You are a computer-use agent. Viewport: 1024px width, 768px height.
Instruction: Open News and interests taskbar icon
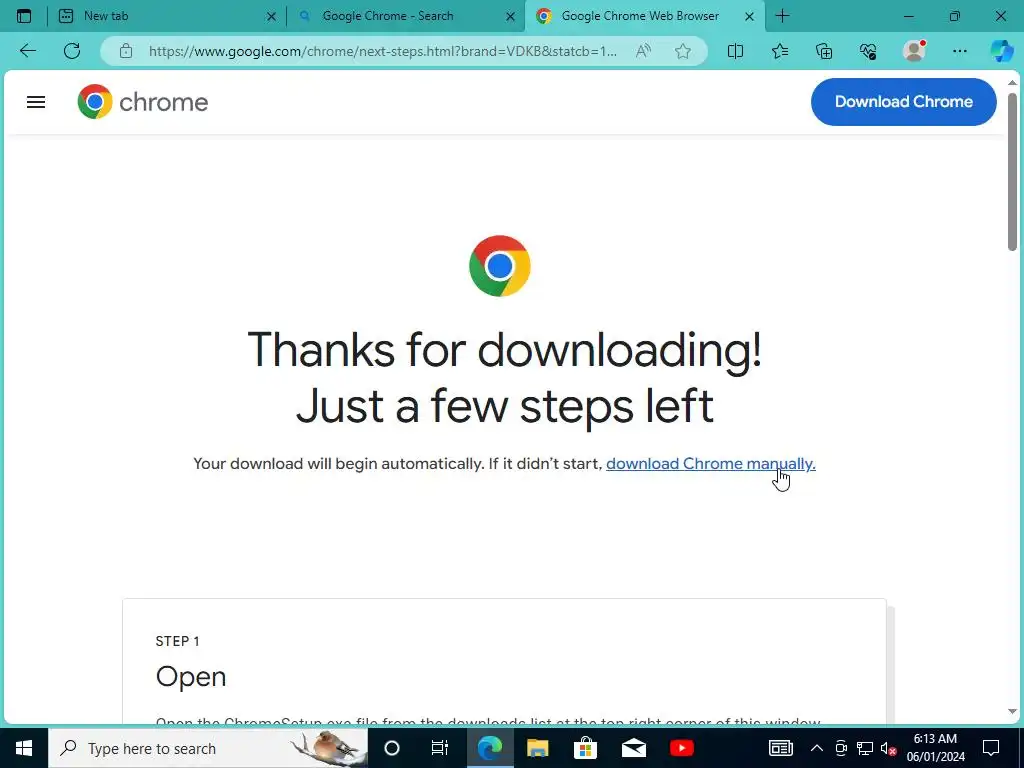click(x=780, y=748)
